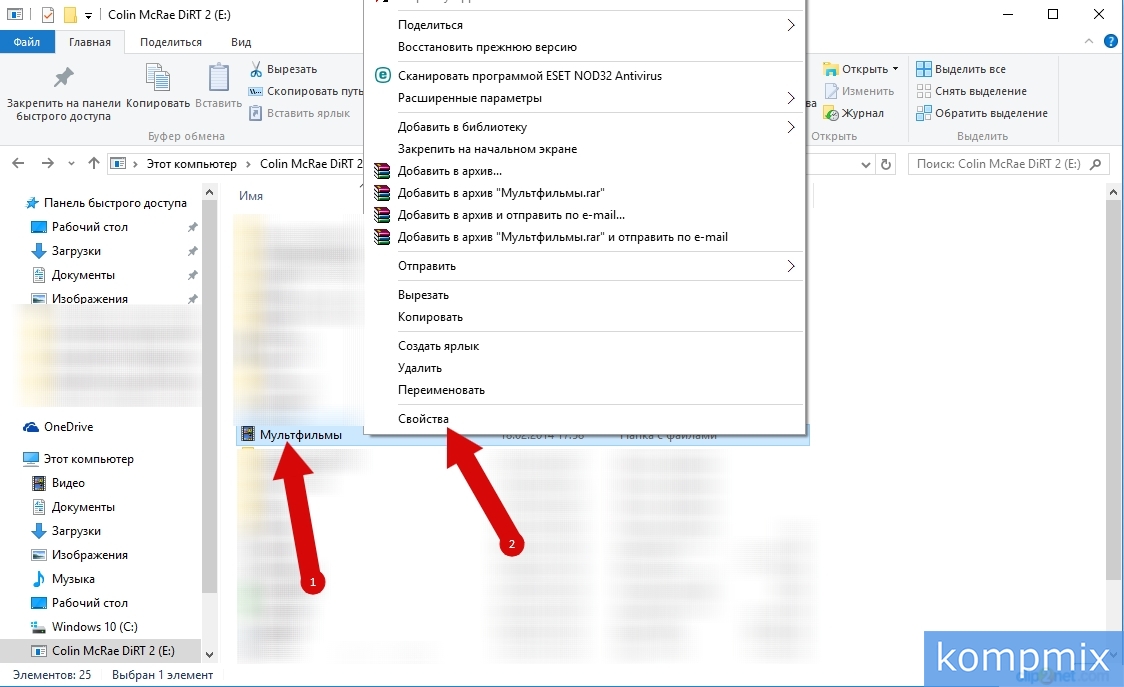Expand the Добавить в библиотеку submenu

click(x=791, y=127)
